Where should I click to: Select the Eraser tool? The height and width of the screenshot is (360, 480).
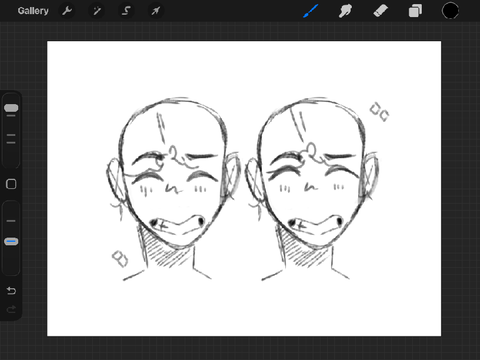[x=380, y=11]
